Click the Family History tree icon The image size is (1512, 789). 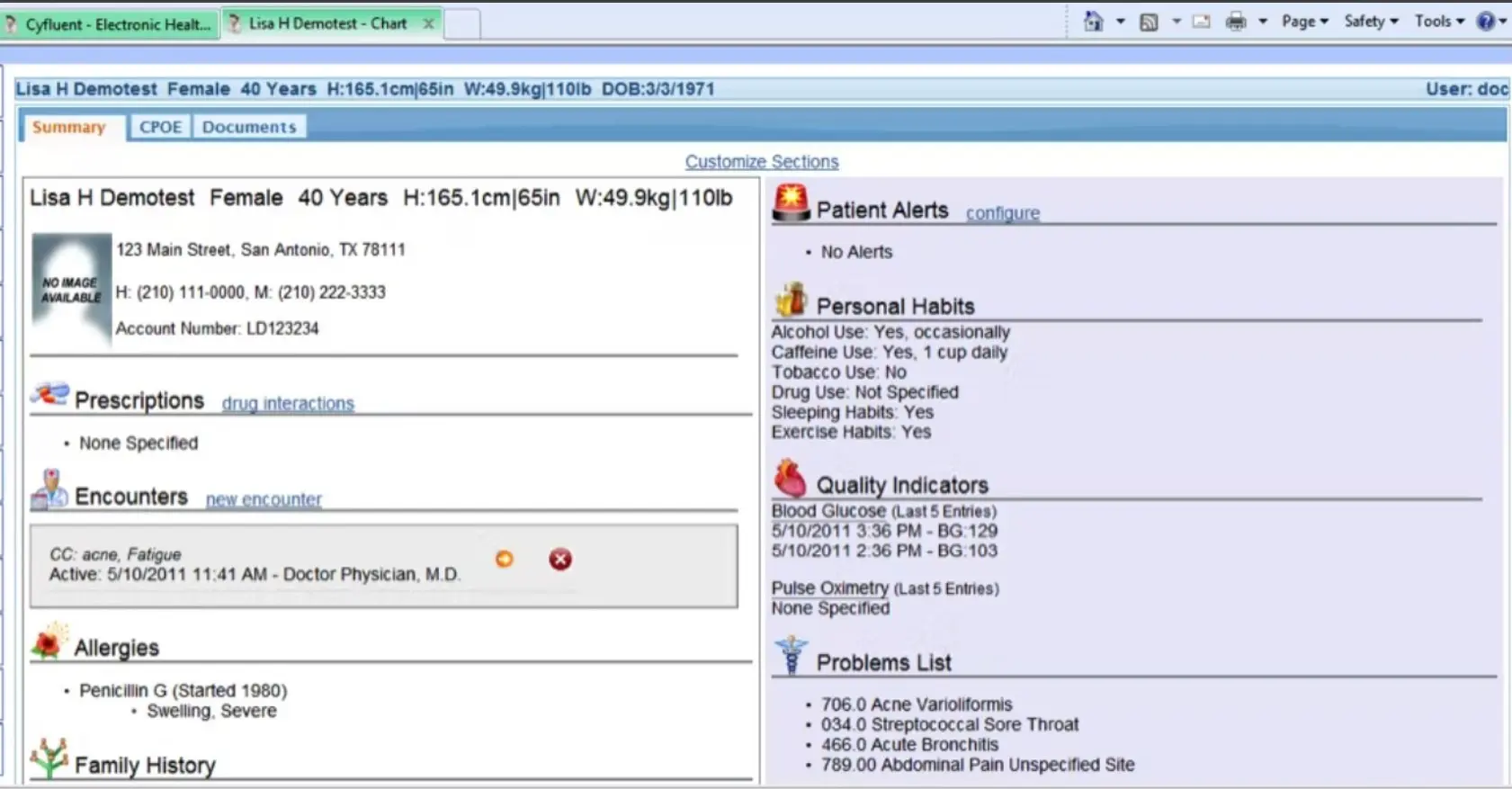[x=49, y=758]
